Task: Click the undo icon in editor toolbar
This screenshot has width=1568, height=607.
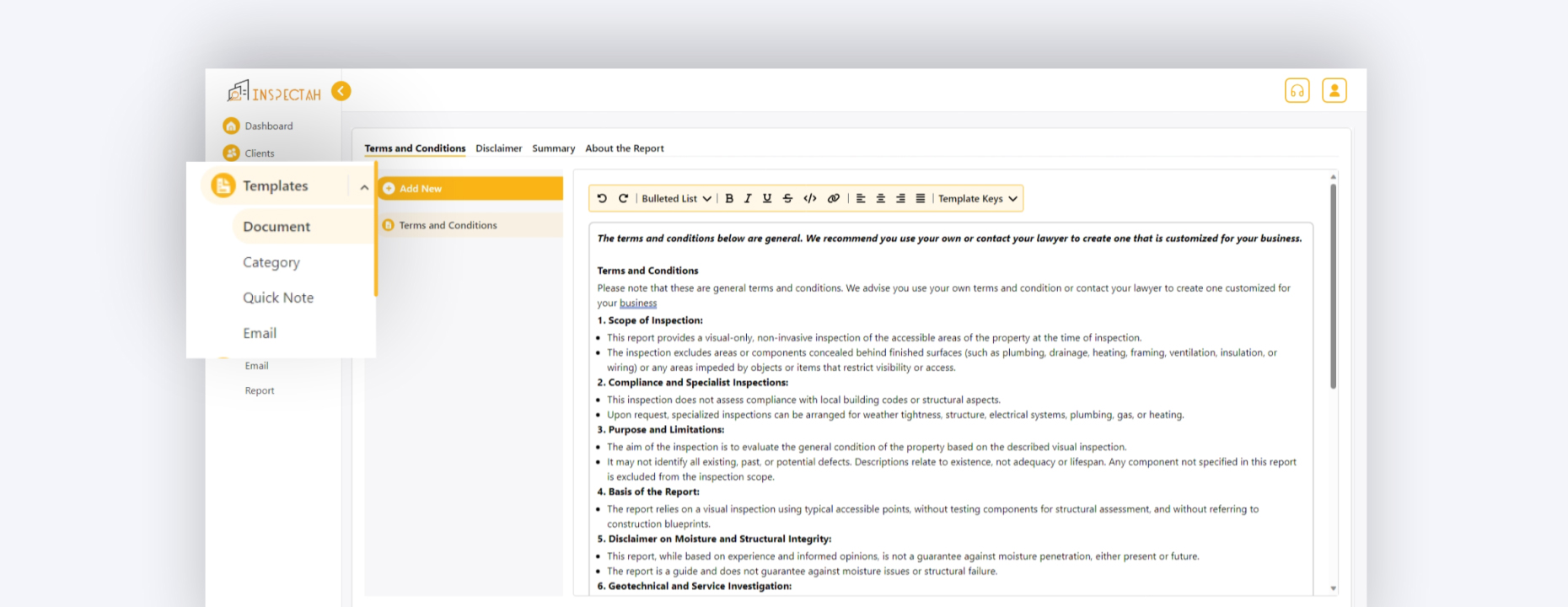Action: (x=602, y=199)
